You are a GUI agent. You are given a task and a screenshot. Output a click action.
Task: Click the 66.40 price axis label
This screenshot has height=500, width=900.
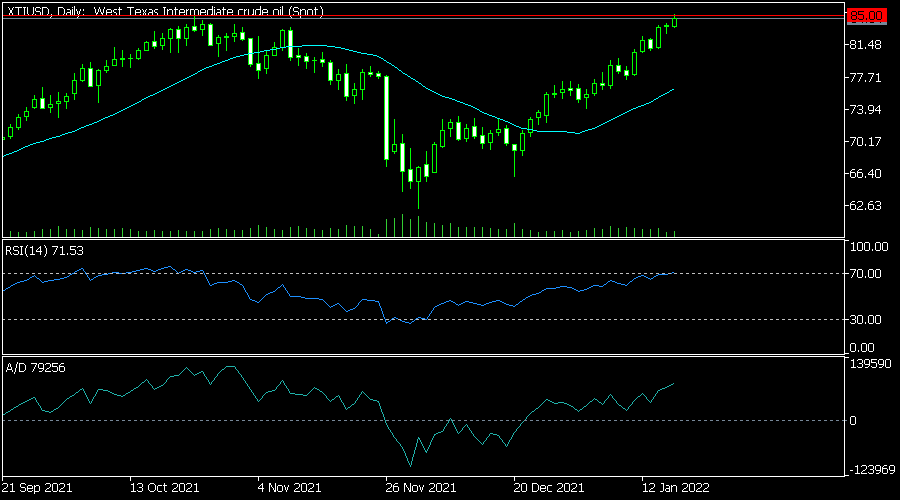pos(866,173)
